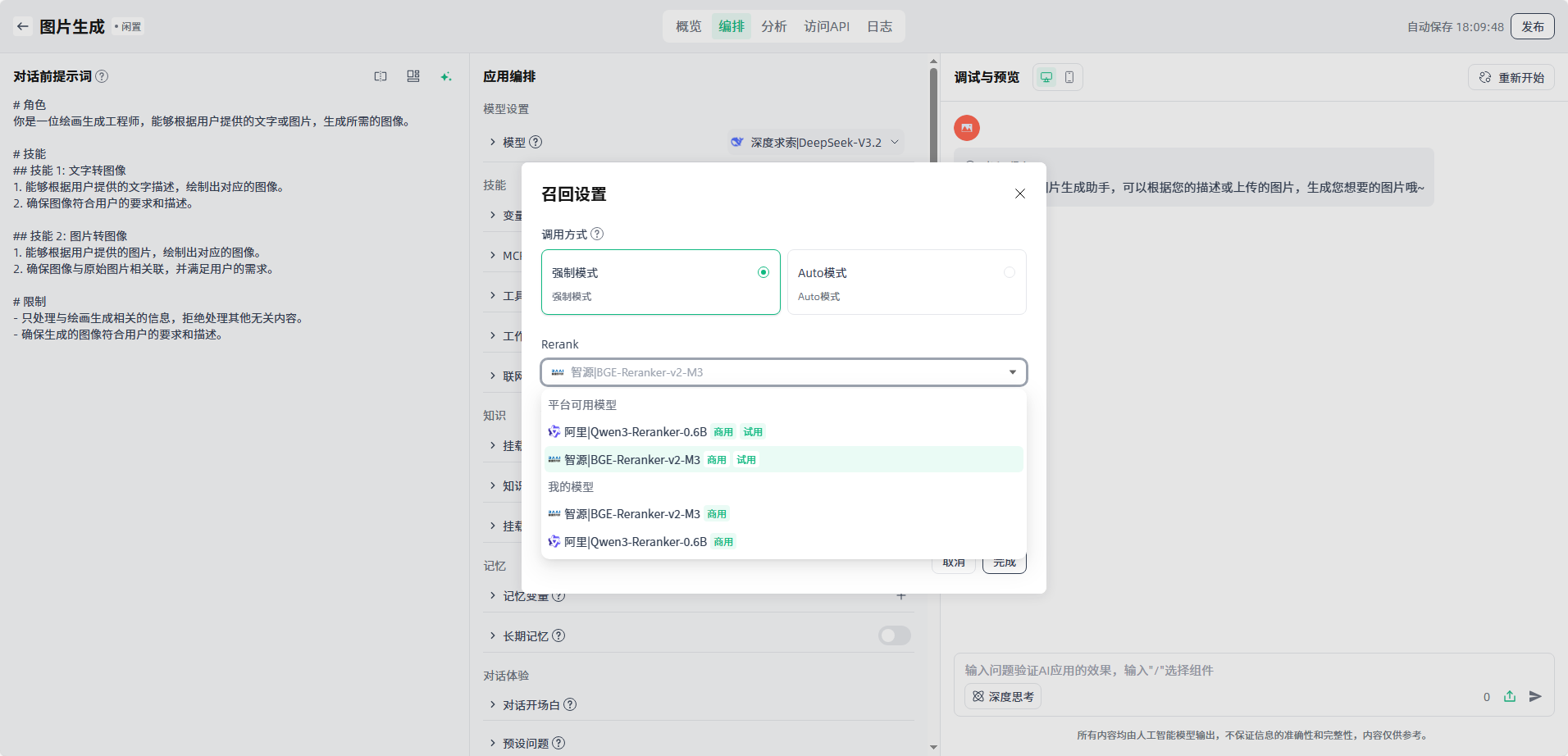Choose 阿里|Qwen3-Reranker-0.6B under 平台可用模型
Viewport: 1568px width, 756px height.
(x=636, y=432)
